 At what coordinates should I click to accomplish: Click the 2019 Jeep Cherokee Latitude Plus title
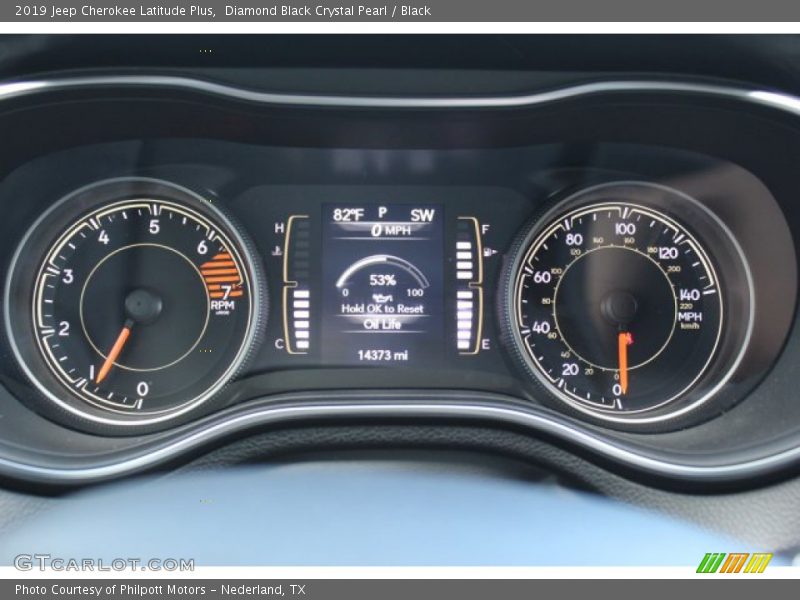click(115, 10)
